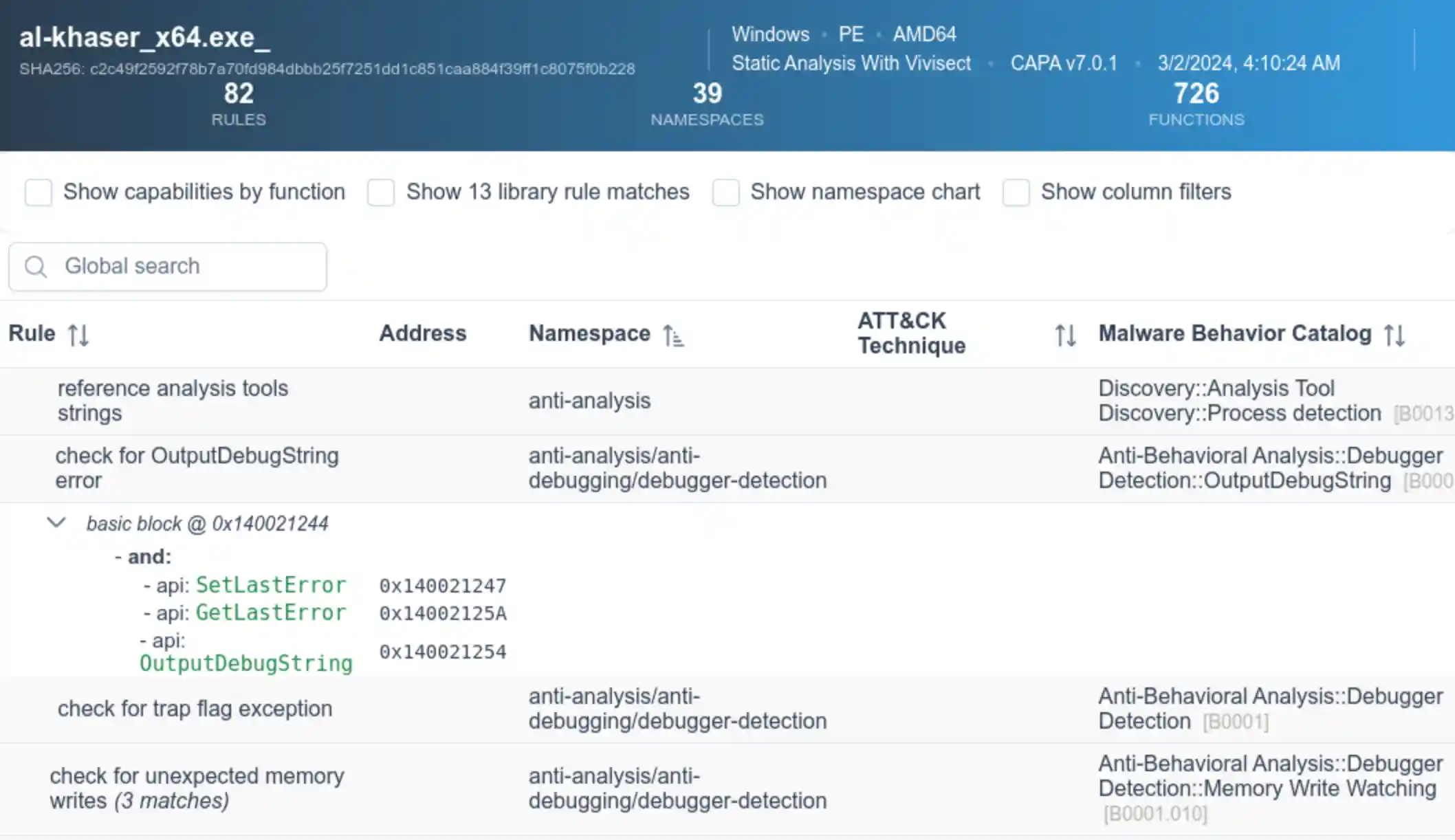The image size is (1455, 840).
Task: Collapse basic block @ 0x140021244
Action: (x=55, y=523)
